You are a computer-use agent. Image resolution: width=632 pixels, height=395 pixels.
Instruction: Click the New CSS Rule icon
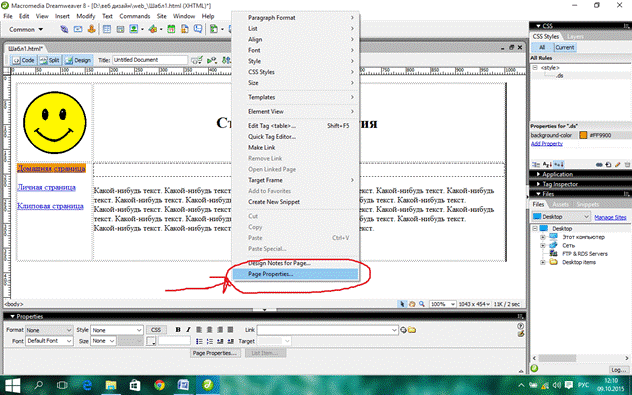(x=608, y=164)
